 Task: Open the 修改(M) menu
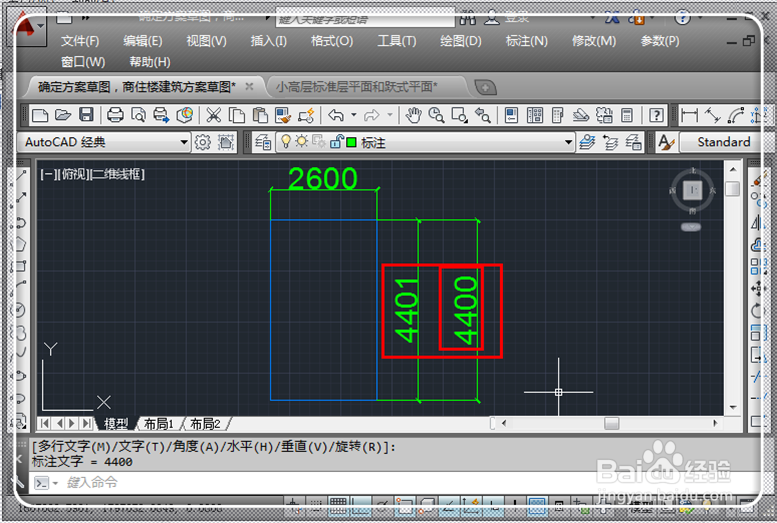(594, 41)
